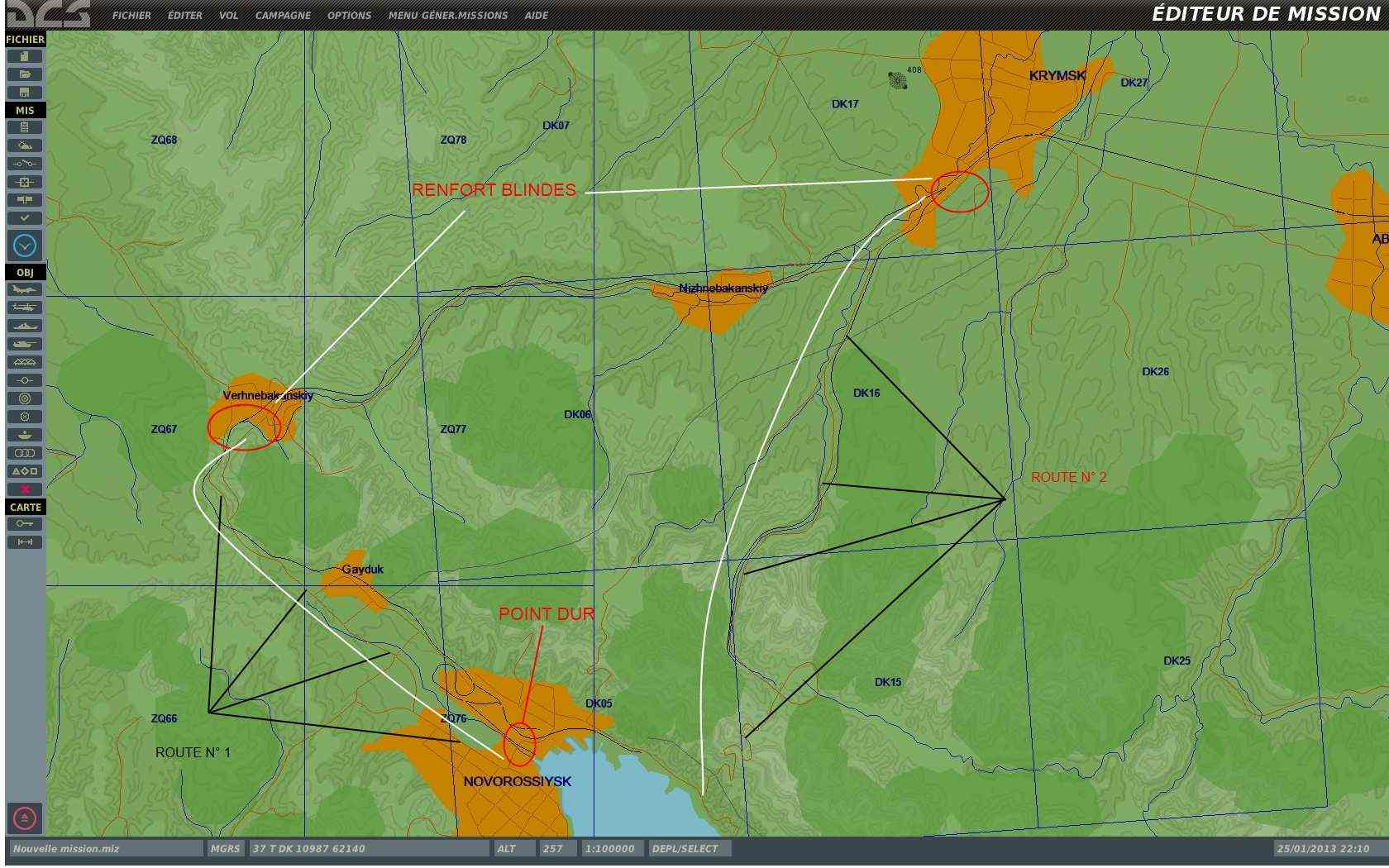Click the new mission file icon
The image size is (1389, 868).
pyautogui.click(x=25, y=56)
